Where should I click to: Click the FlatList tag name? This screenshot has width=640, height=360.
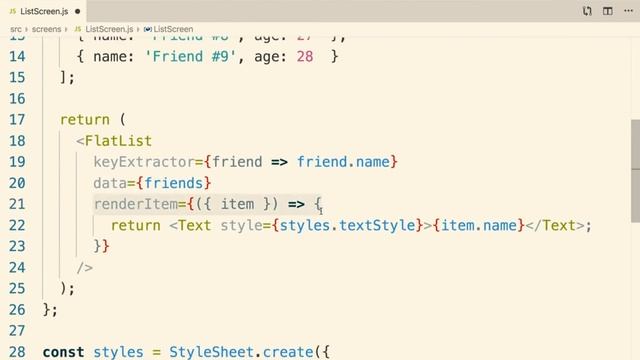[118, 141]
